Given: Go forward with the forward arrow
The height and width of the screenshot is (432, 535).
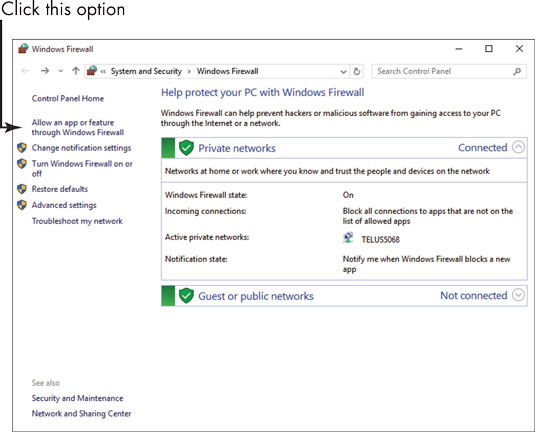Looking at the screenshot, I should [x=45, y=71].
